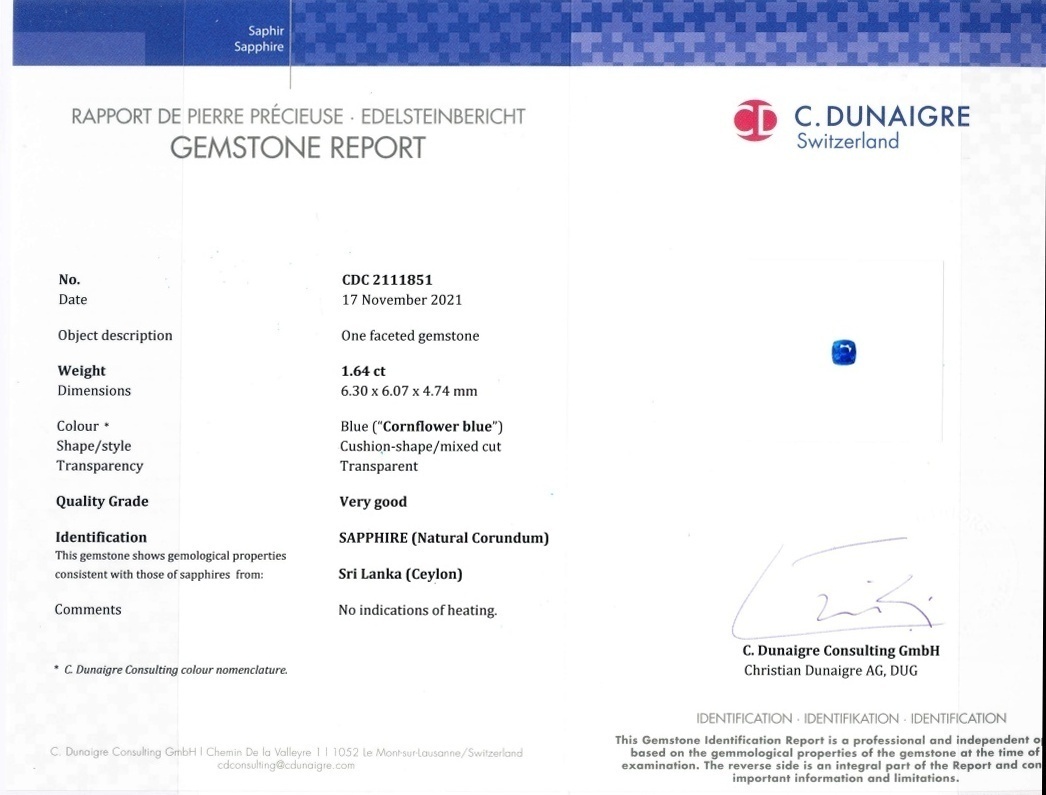Click the cdconsulting@cdunaigre.com email address

pos(286,766)
